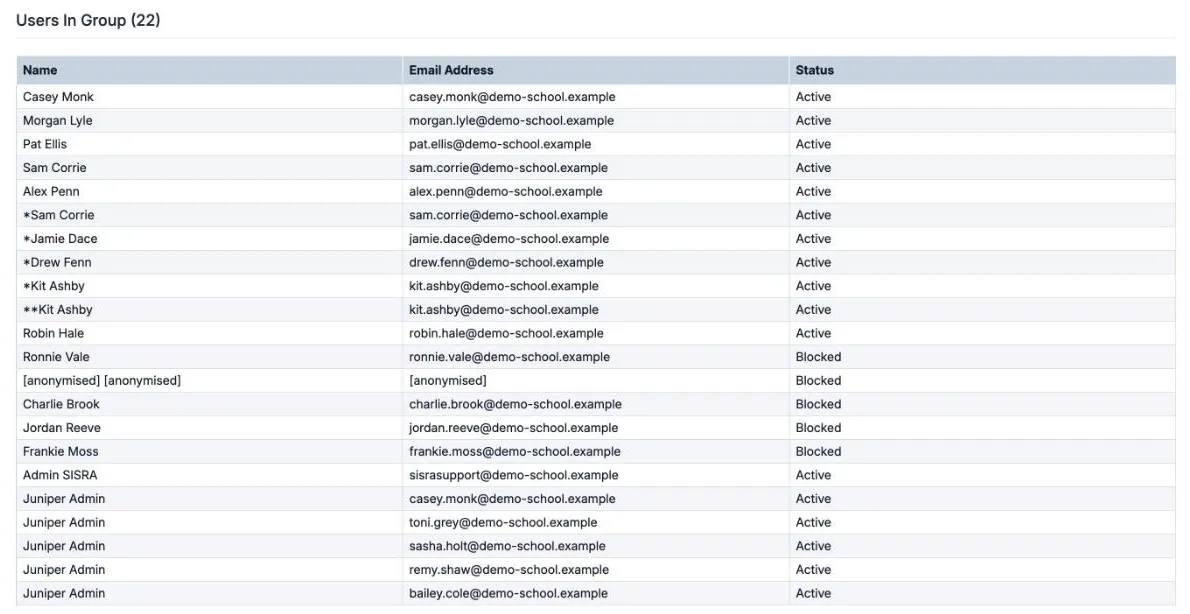Select the sisrasupport@demo-school.example email

(514, 475)
